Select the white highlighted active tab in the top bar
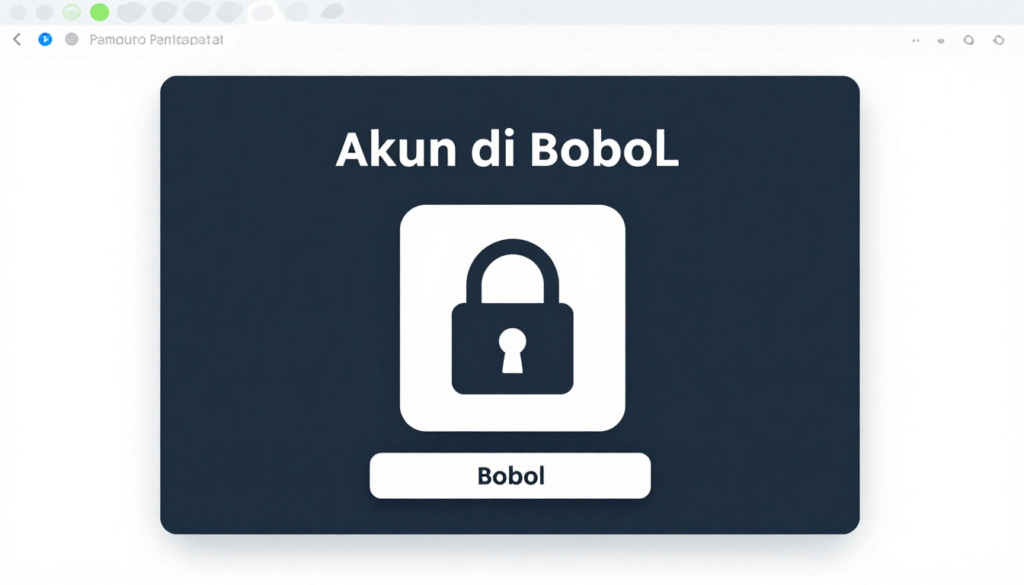 (263, 12)
